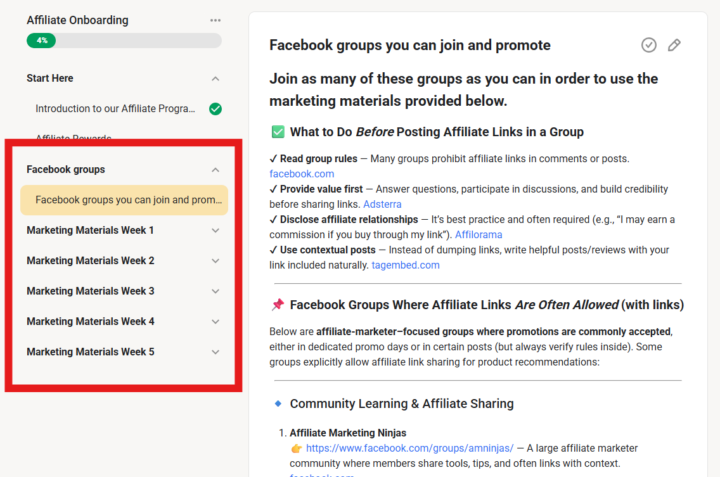Click the Marketing Materials Week 5 title
The width and height of the screenshot is (720, 477).
[x=90, y=352]
